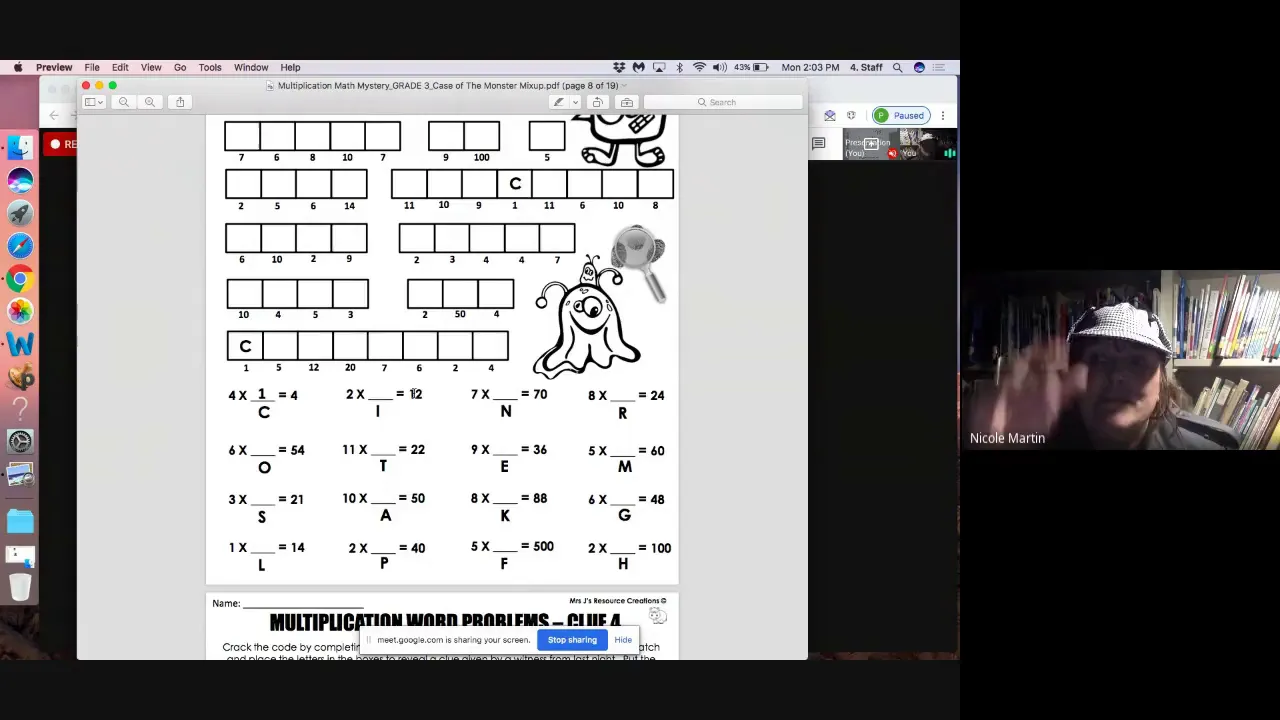
Task: Open the blue folder stack in Dock
Action: point(20,521)
